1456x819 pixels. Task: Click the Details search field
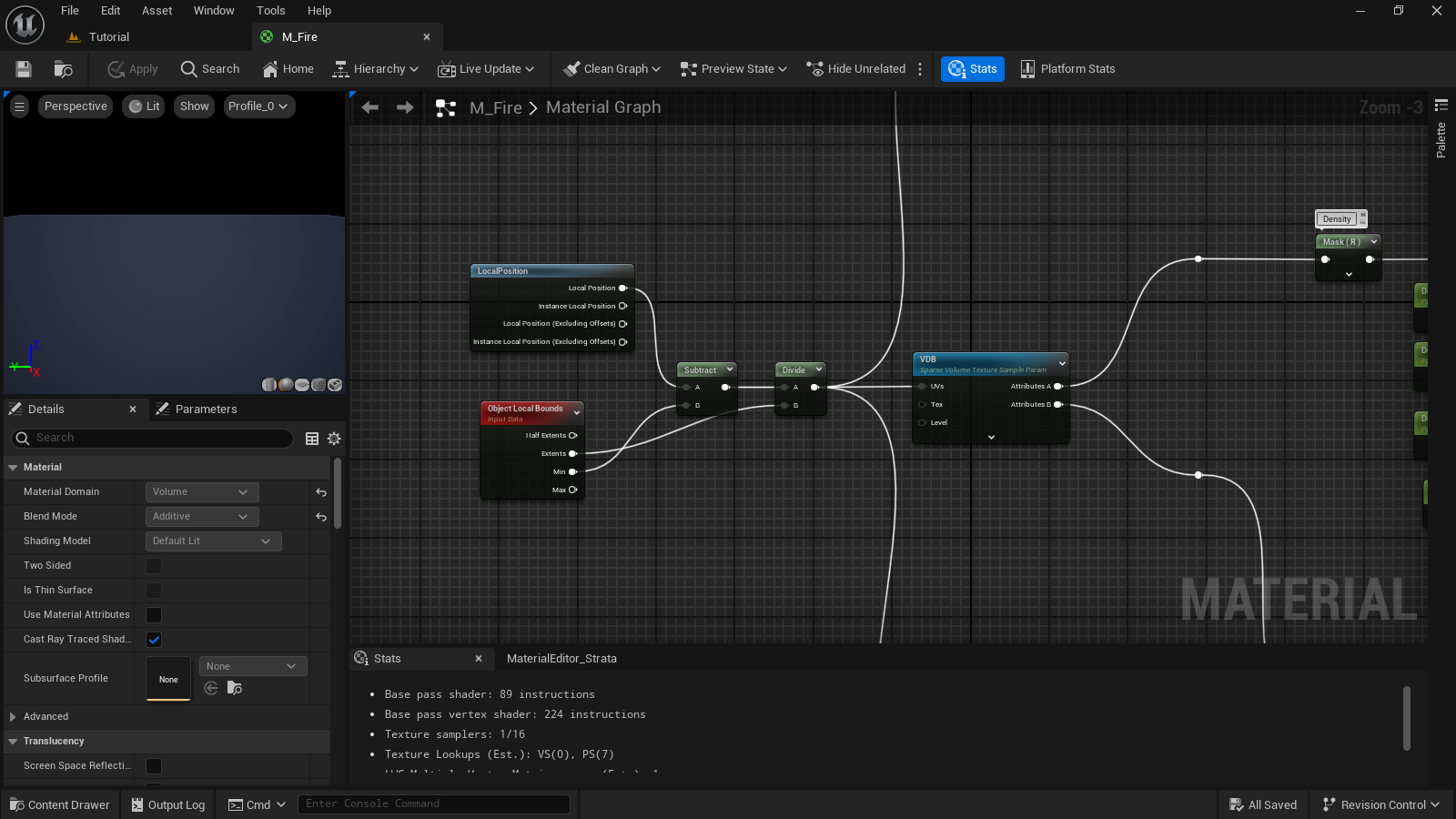(153, 439)
